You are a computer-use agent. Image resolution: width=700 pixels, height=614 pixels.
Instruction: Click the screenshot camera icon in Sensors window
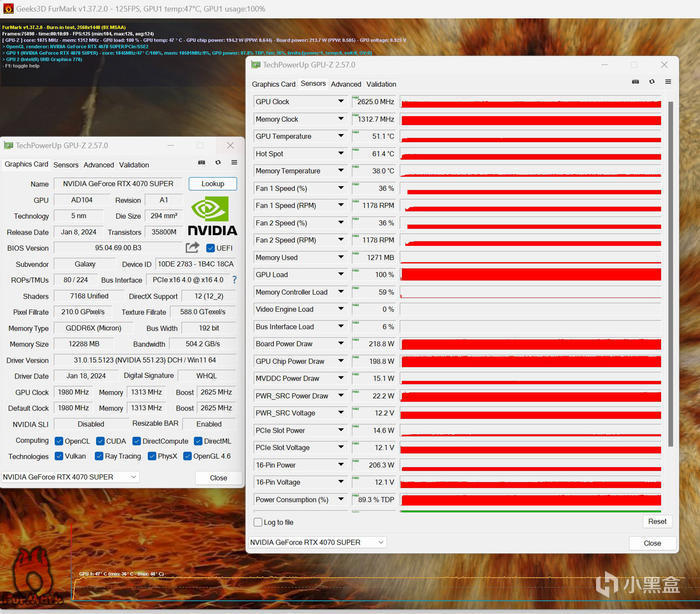click(x=635, y=82)
